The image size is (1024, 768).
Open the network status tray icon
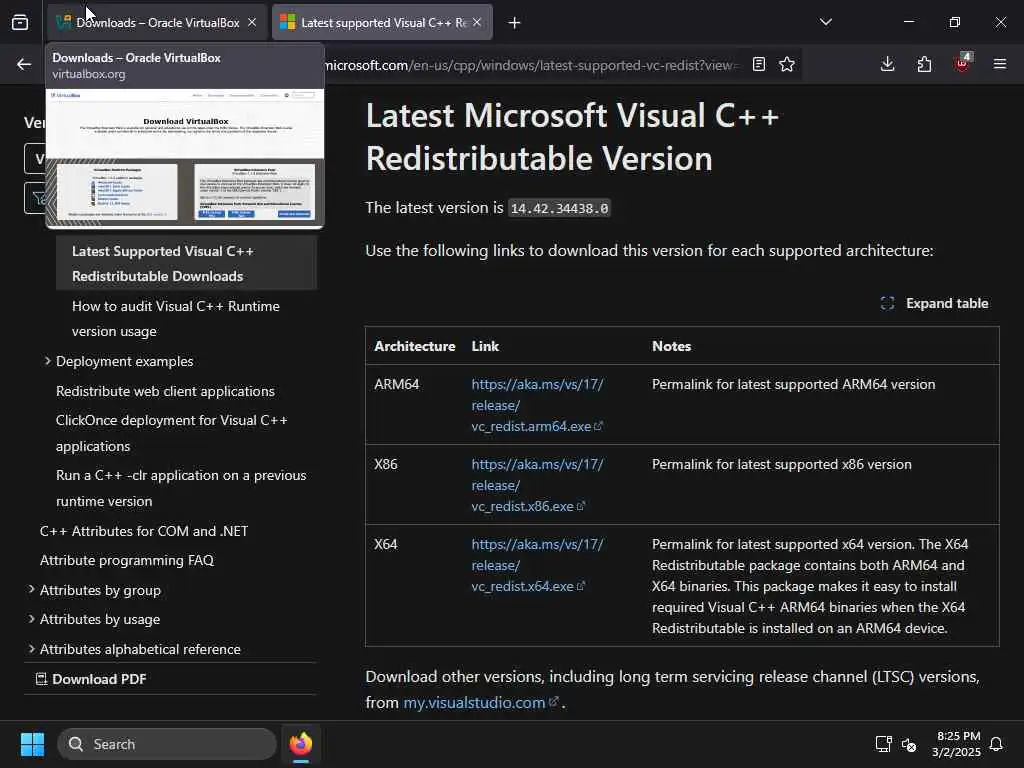pyautogui.click(x=884, y=744)
